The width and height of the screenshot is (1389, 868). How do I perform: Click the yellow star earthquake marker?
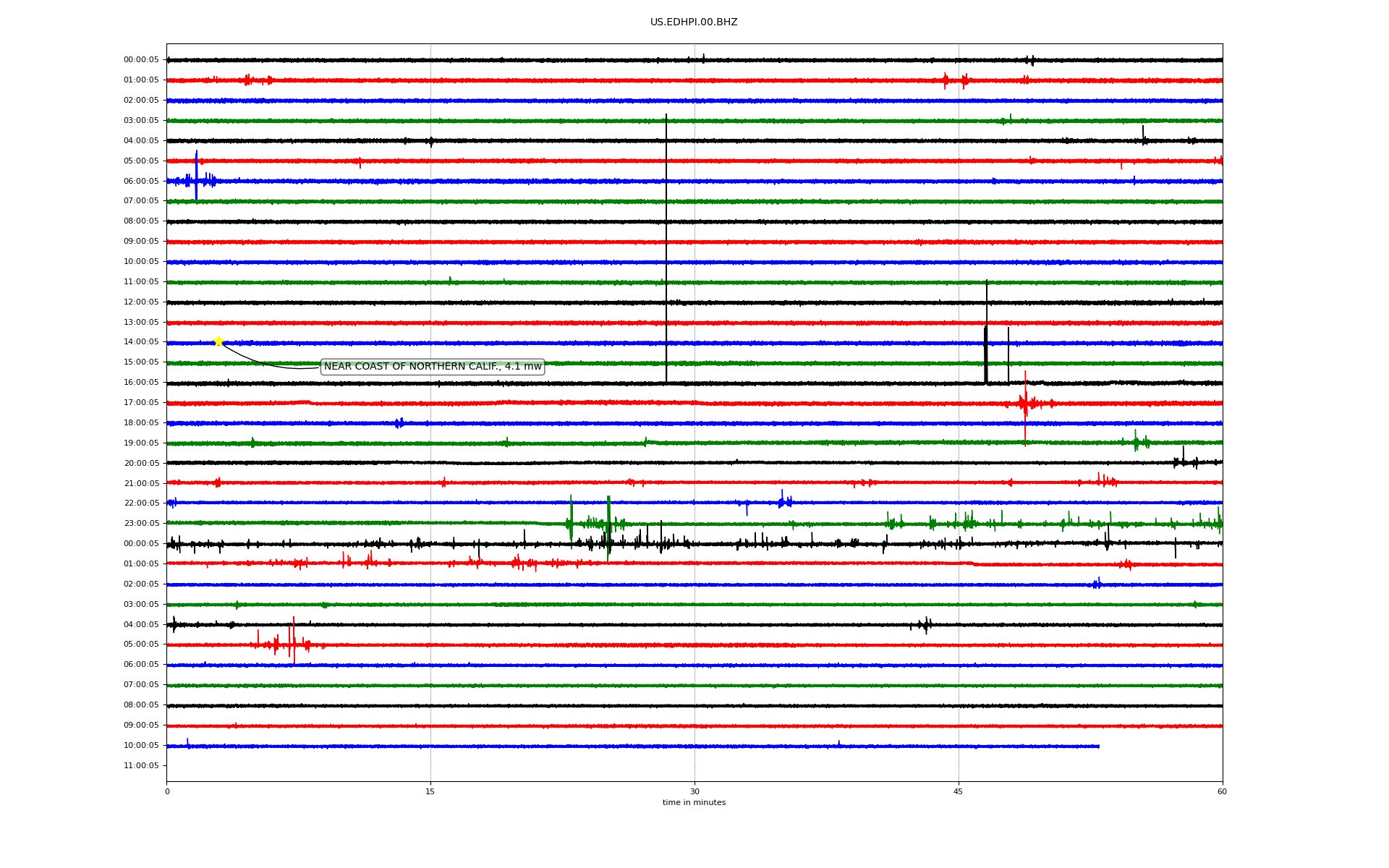click(218, 341)
